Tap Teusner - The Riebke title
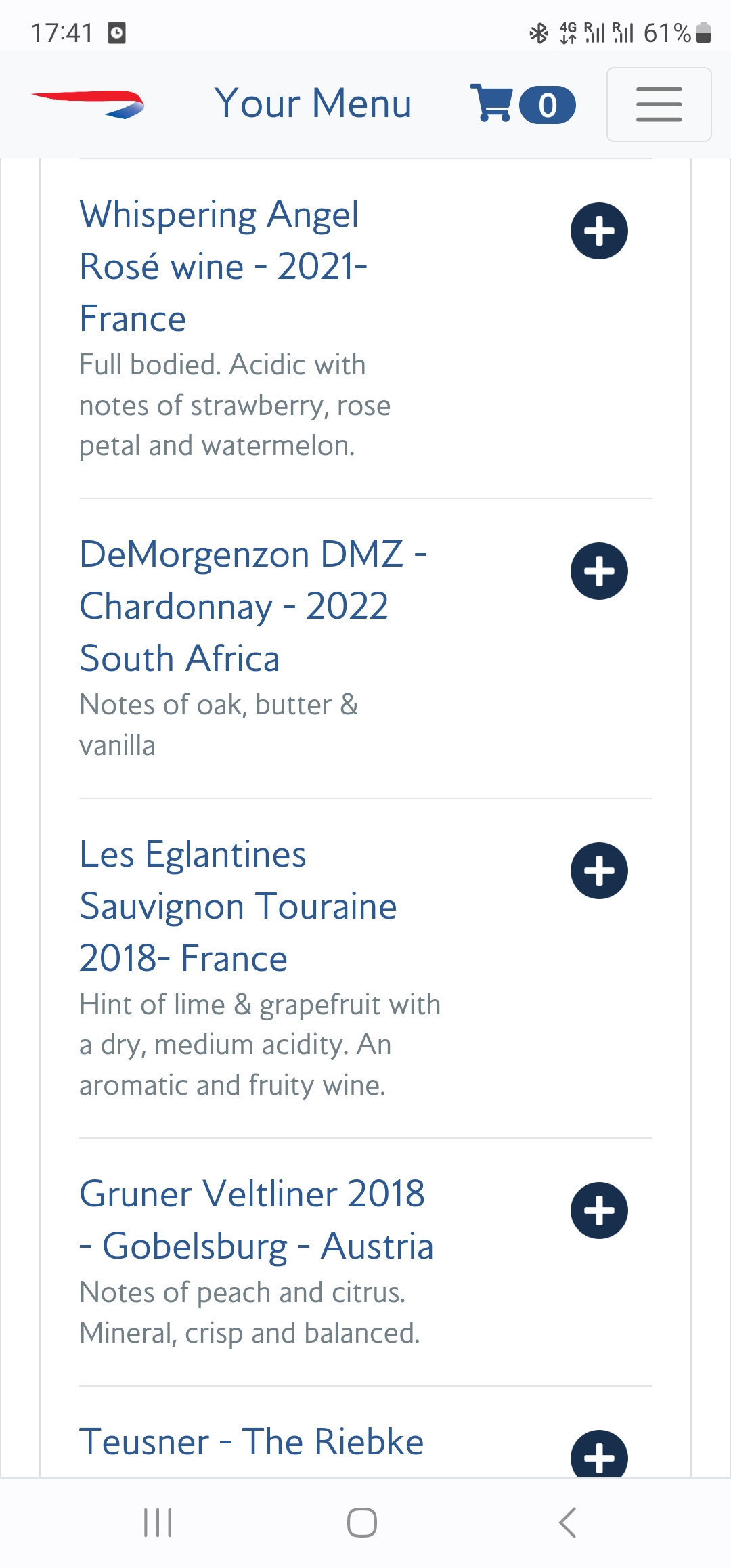 click(x=251, y=1441)
